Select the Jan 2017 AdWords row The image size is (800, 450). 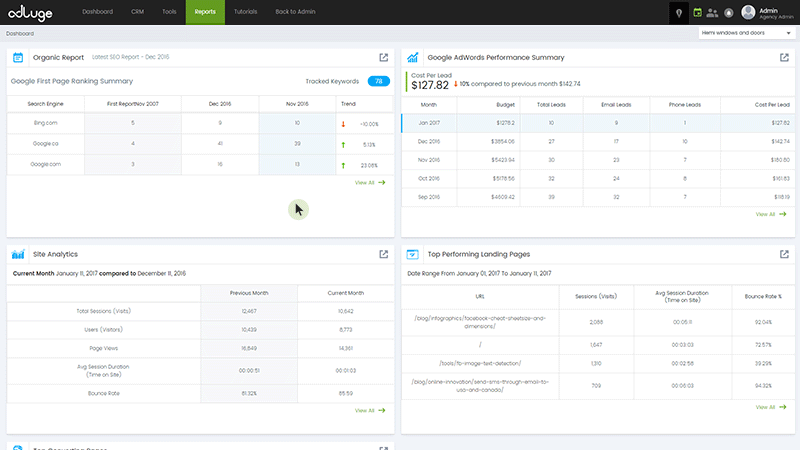(598, 123)
